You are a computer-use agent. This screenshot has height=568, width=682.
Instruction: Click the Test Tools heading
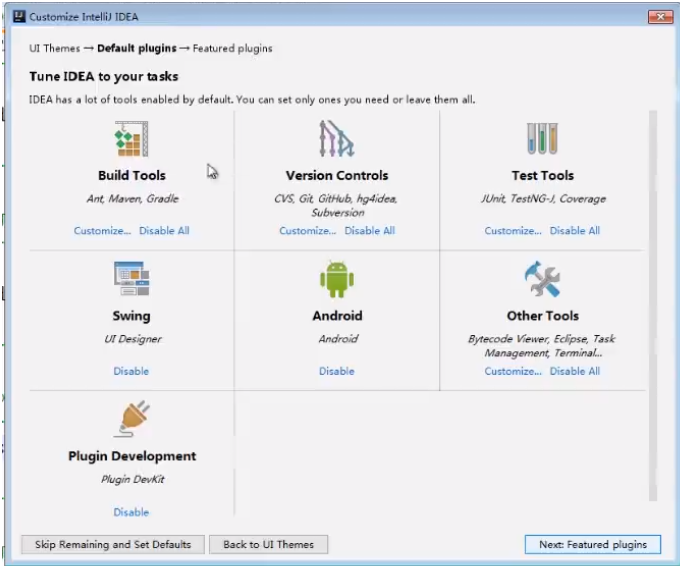pyautogui.click(x=542, y=175)
